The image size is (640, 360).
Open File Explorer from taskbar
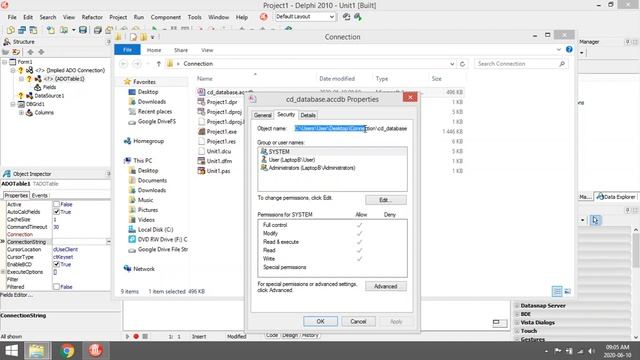tap(37, 351)
